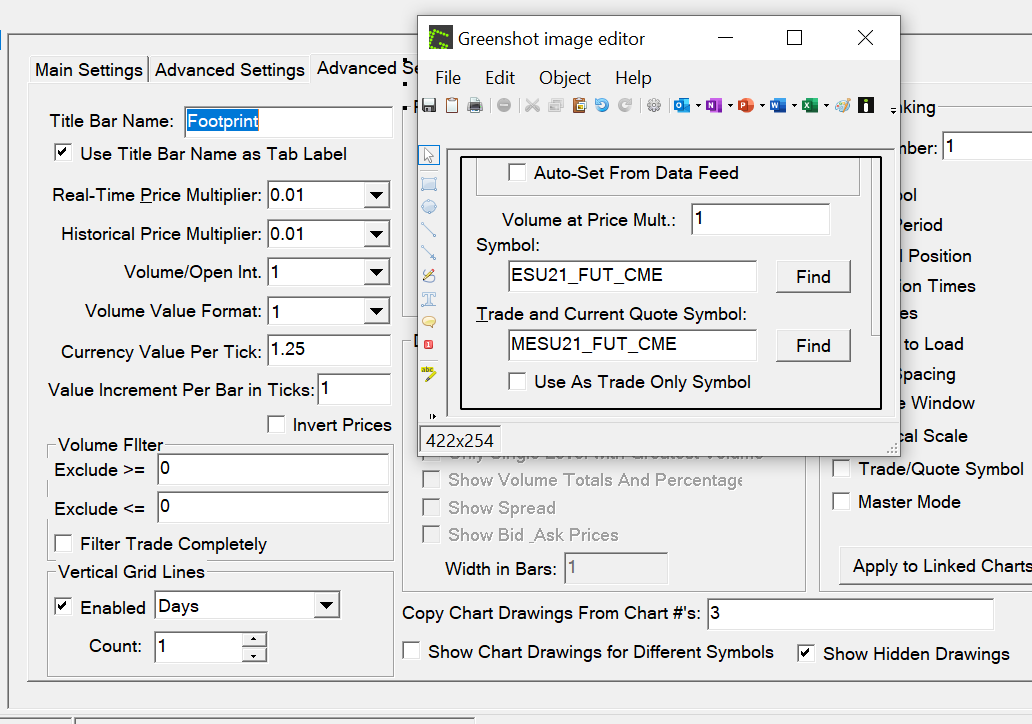This screenshot has height=724, width=1032.
Task: Send image to PowerPoint via toolbar icon
Action: (746, 105)
